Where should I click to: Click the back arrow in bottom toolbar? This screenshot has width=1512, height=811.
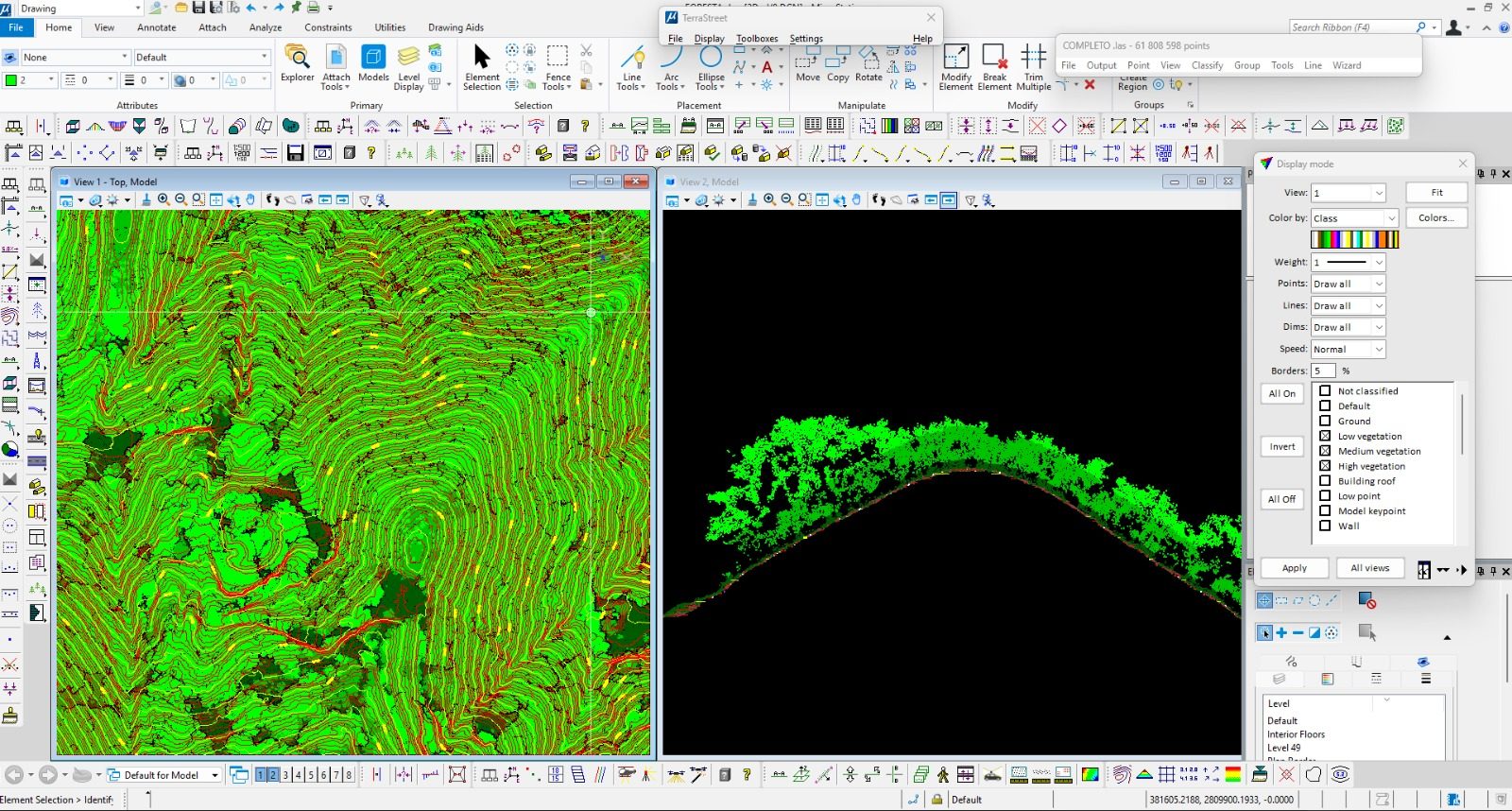point(13,775)
